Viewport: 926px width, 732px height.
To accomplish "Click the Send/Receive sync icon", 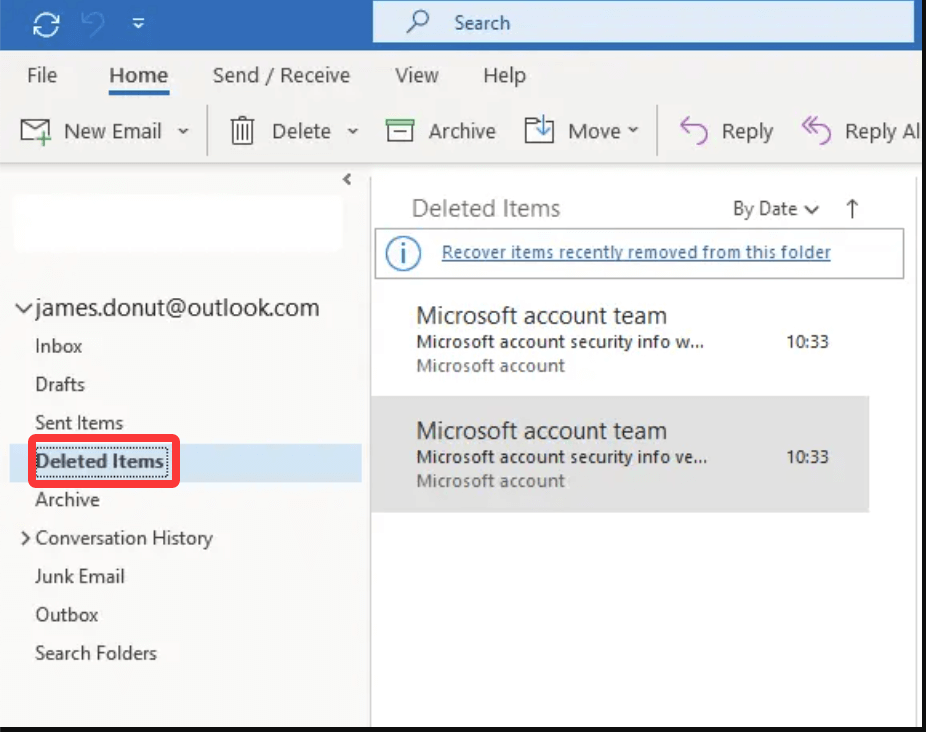I will pos(47,22).
